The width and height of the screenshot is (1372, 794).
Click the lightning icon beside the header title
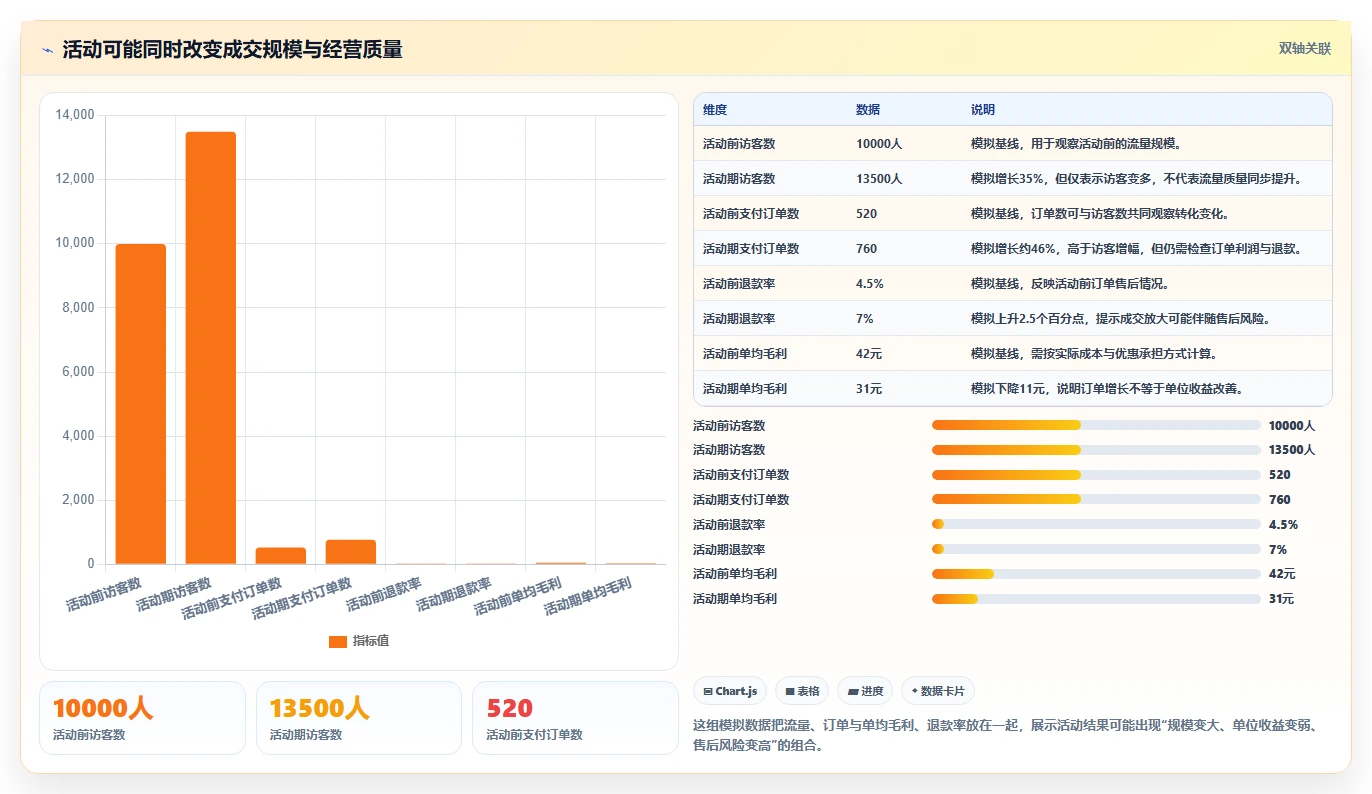coord(47,50)
